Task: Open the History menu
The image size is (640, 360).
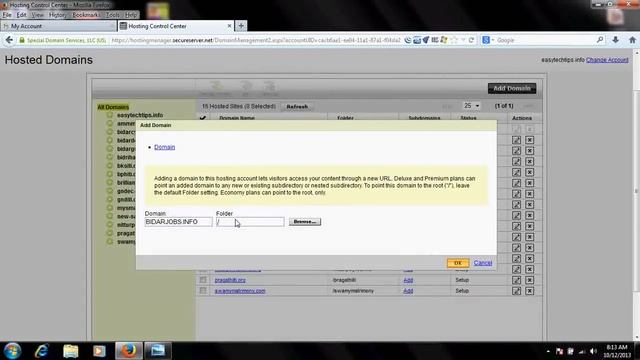Action: tap(58, 15)
